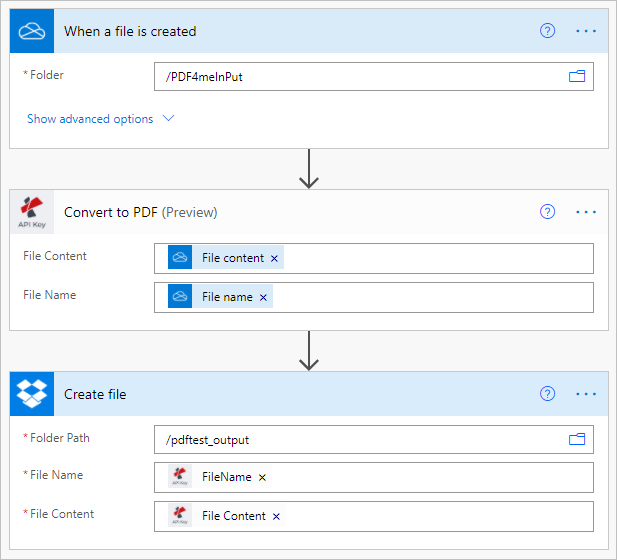Open help for Convert to PDF
Image resolution: width=617 pixels, height=560 pixels.
tap(547, 212)
